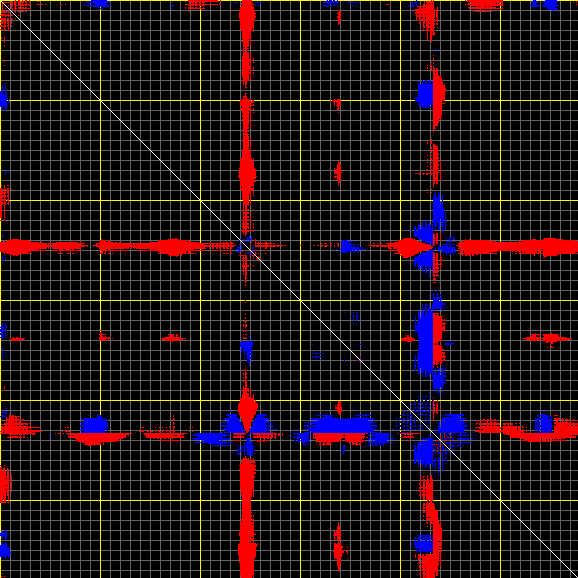Click the center yellow intersection on the white diagonal

[300, 300]
